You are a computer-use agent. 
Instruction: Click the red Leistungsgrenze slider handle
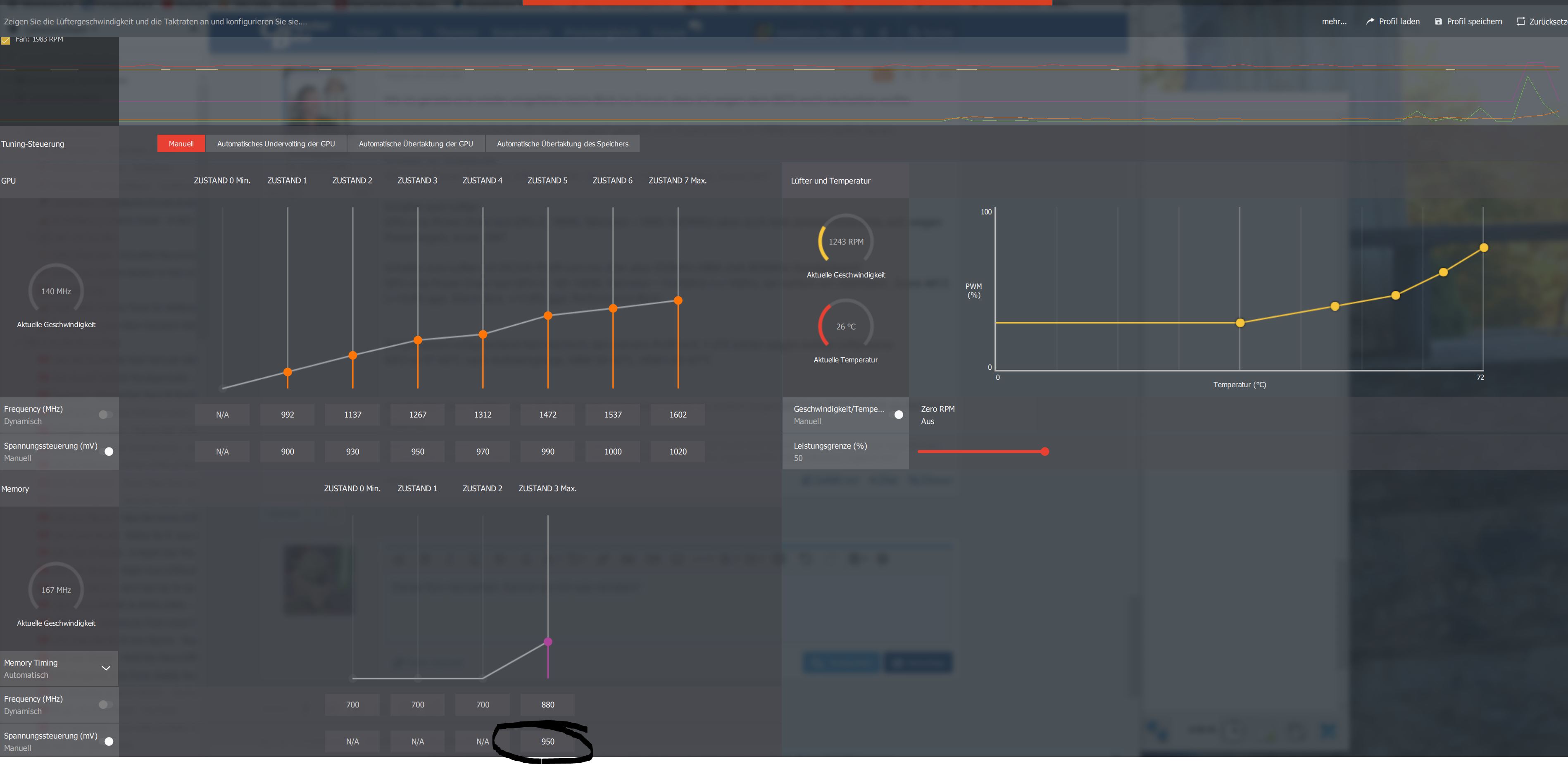point(1045,451)
